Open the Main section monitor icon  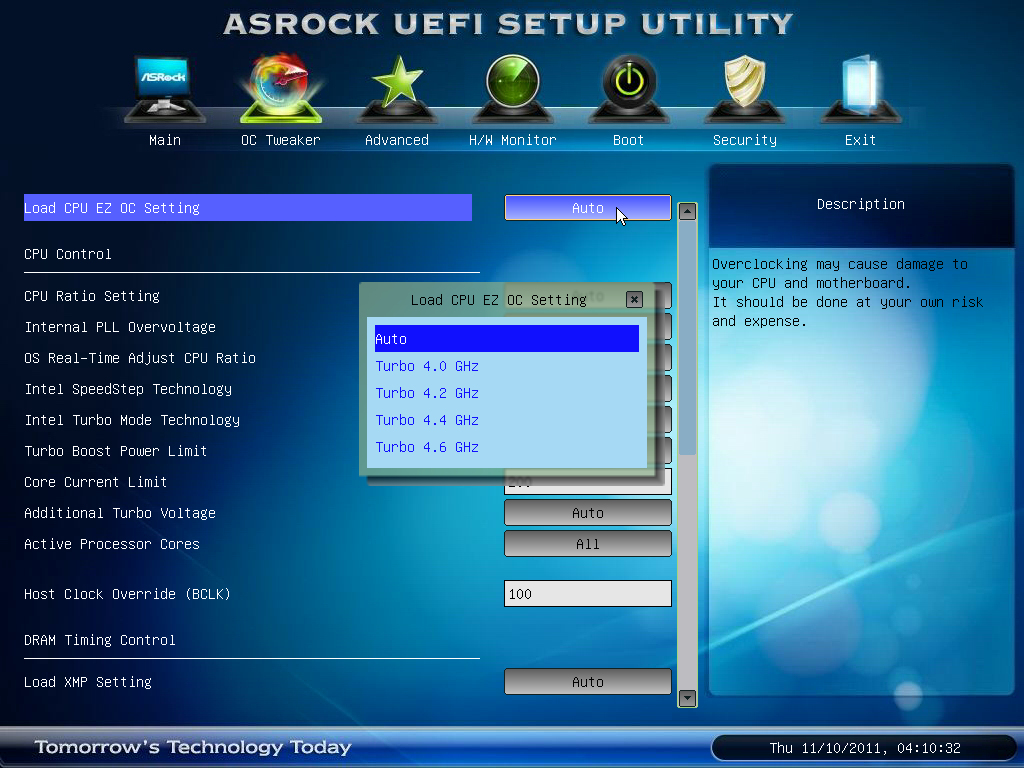click(165, 89)
